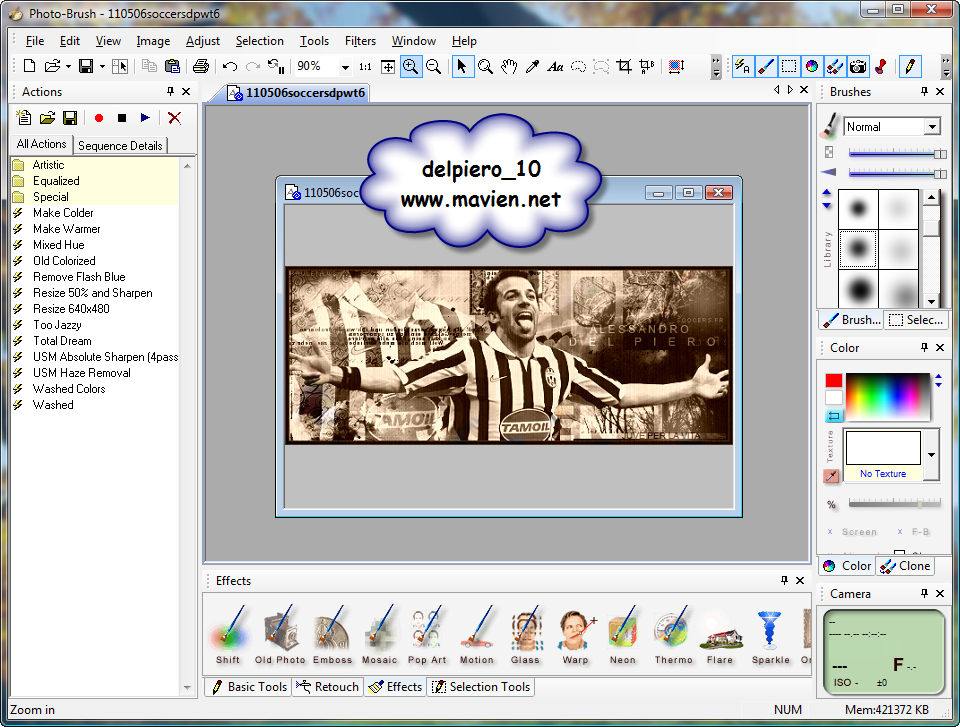Click the 110506soccersdpwt6 document tab
This screenshot has height=727, width=960.
point(296,93)
